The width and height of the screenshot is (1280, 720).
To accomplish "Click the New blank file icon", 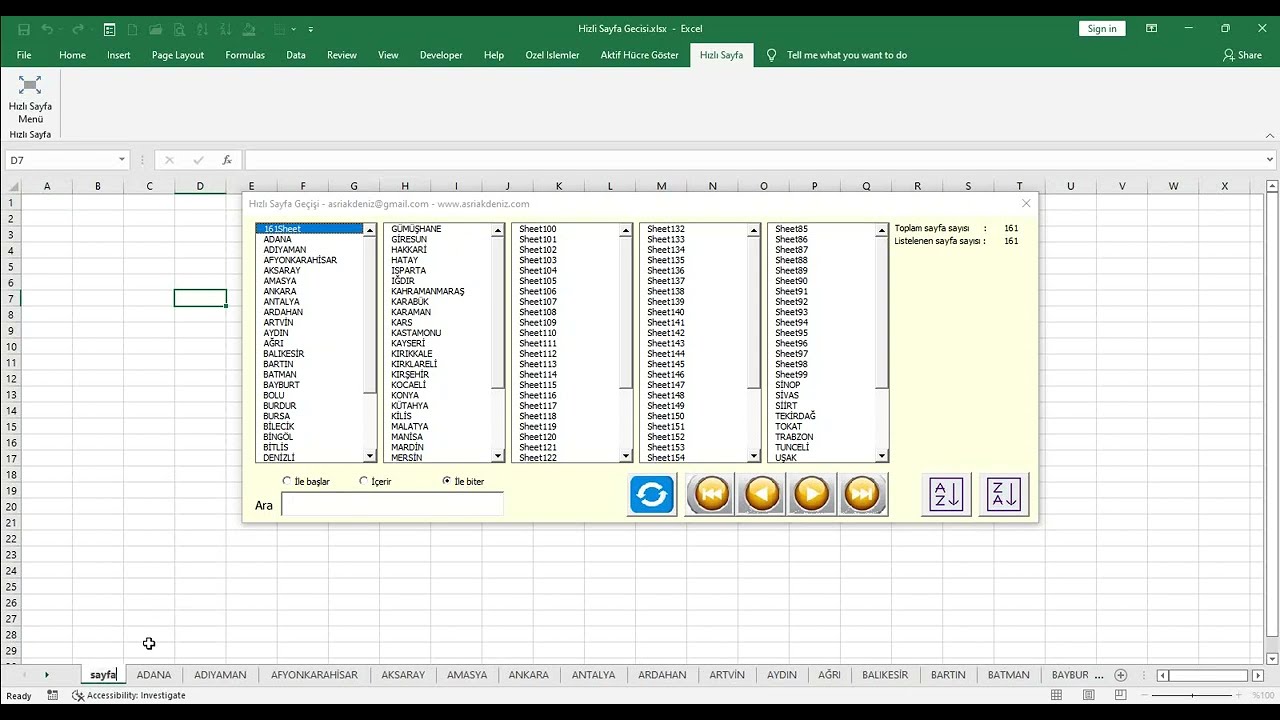I will click(133, 29).
